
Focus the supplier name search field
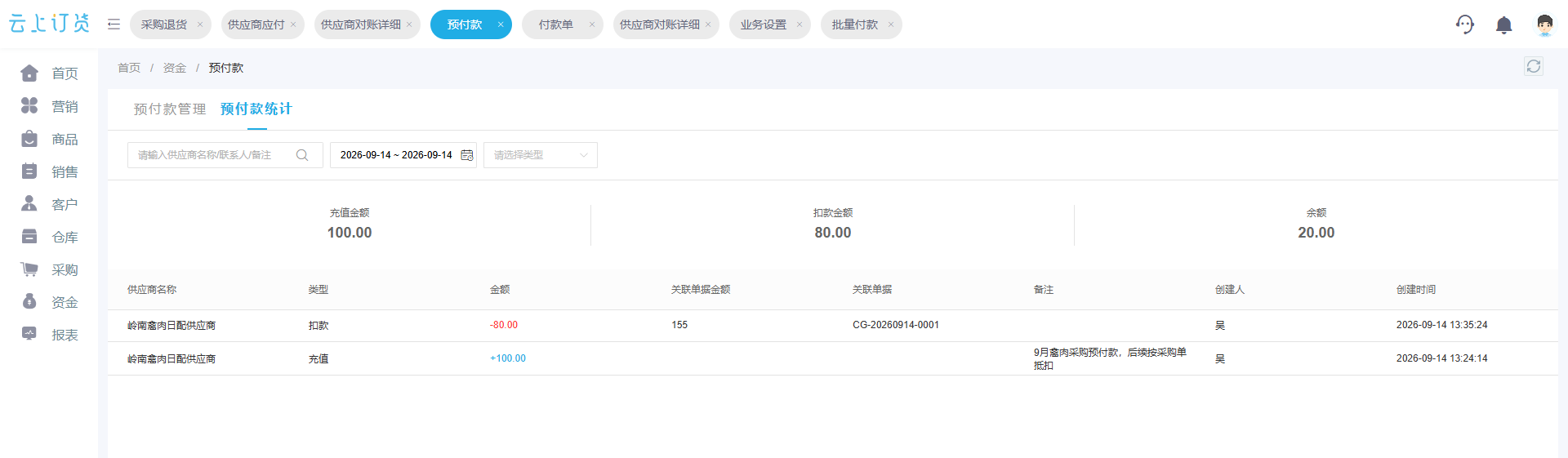coord(225,155)
